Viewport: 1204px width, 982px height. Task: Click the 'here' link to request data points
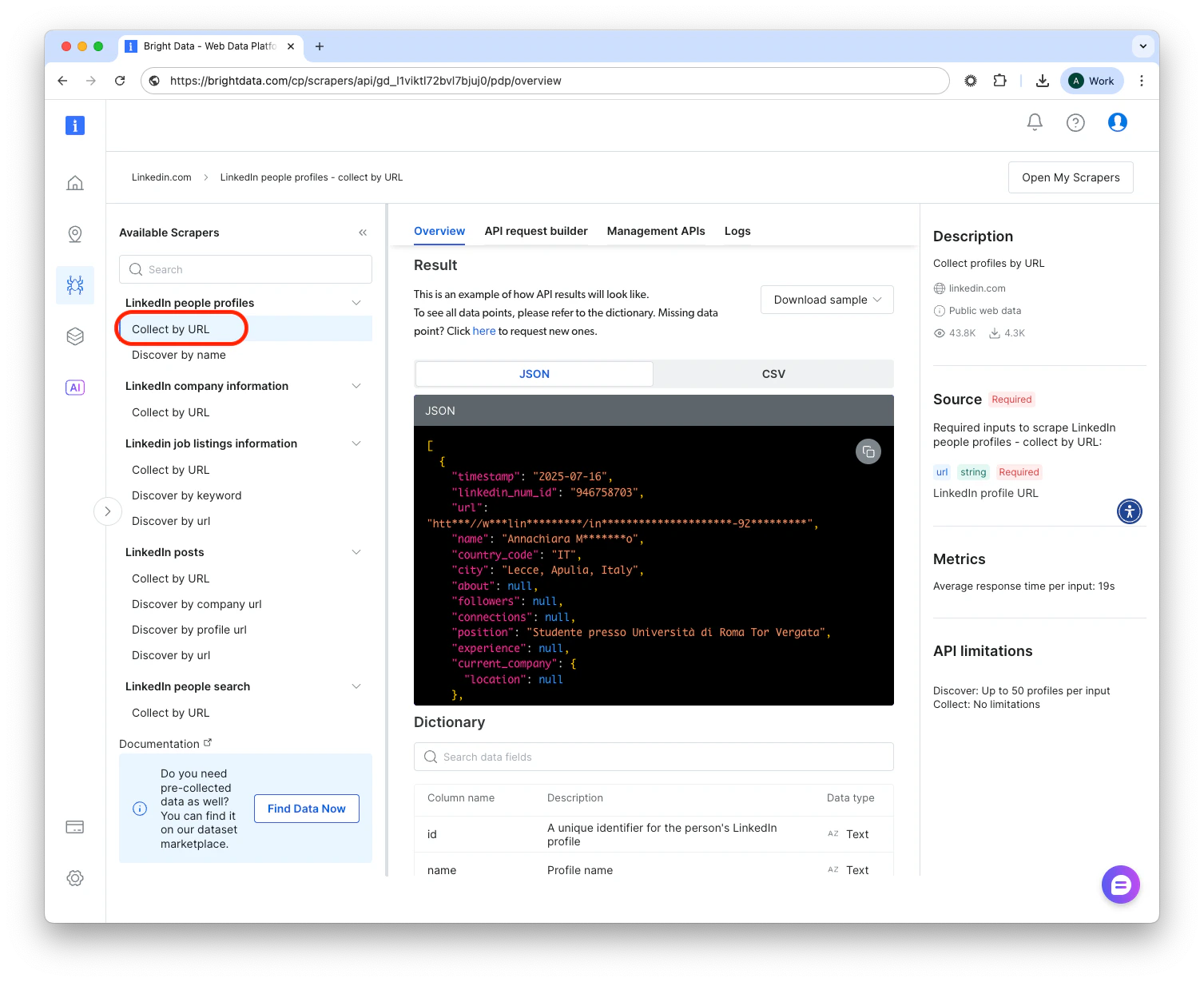pos(484,331)
